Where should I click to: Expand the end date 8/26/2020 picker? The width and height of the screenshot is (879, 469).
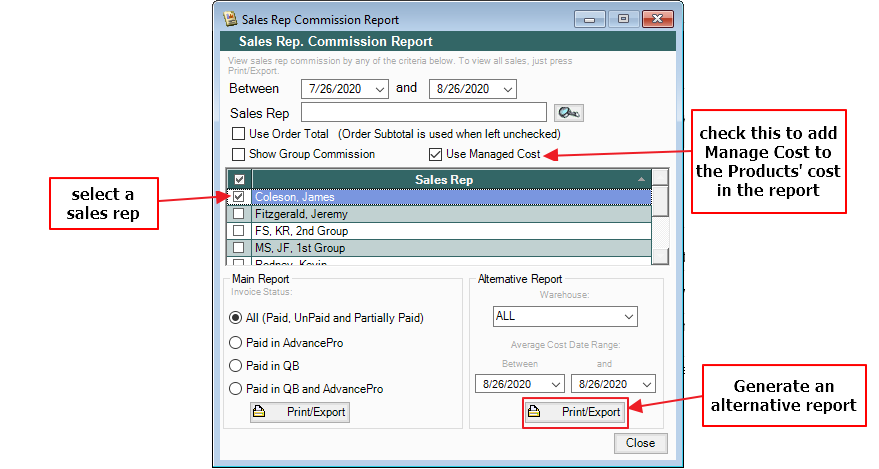click(508, 89)
